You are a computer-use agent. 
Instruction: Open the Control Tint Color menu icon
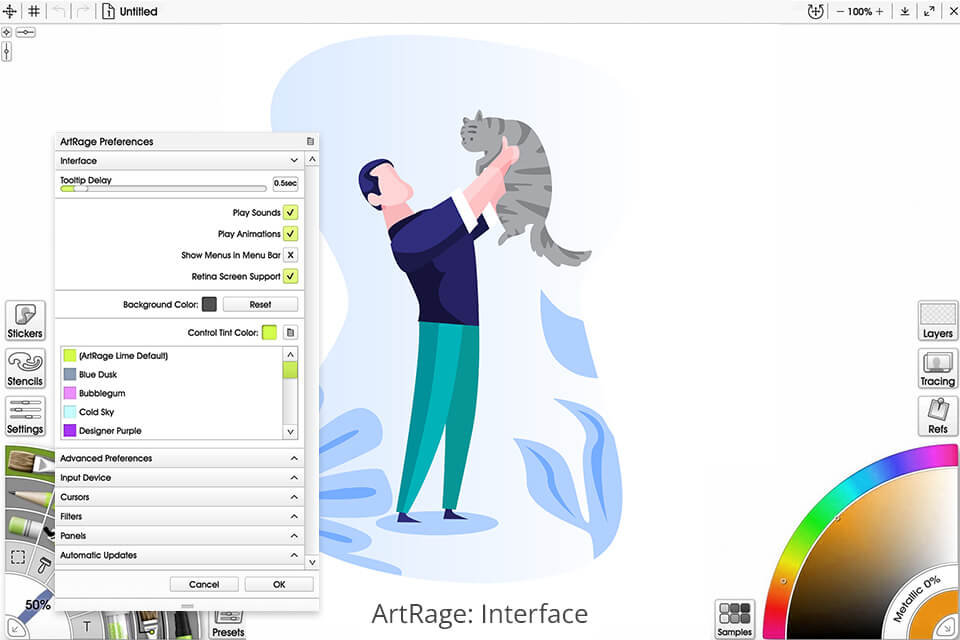point(291,333)
